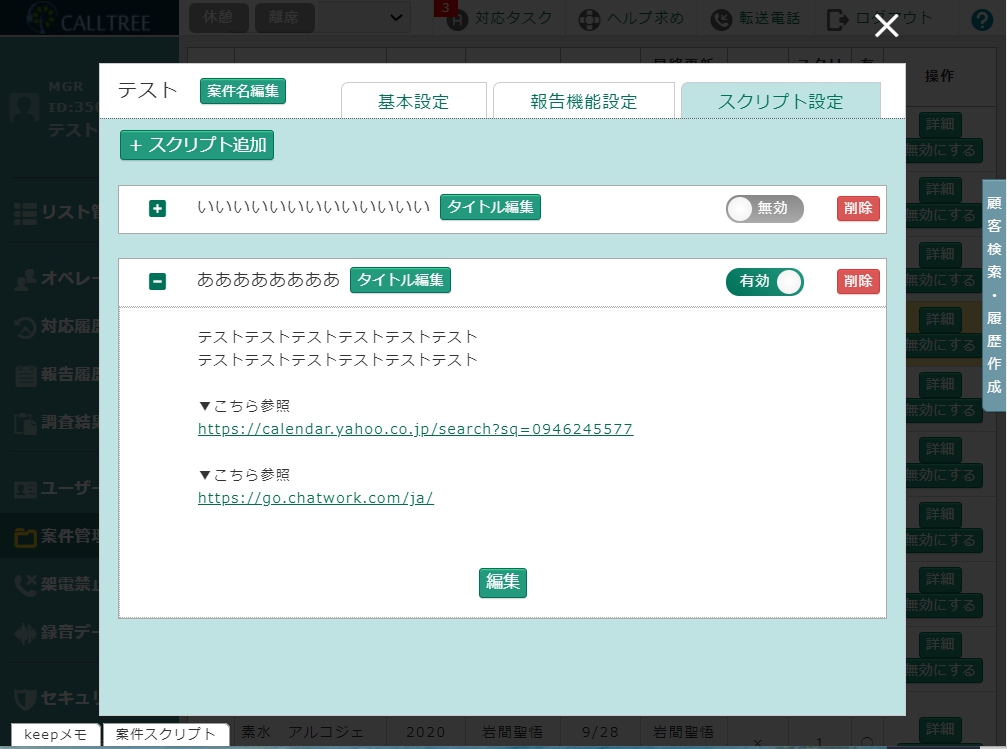The image size is (1007, 749).
Task: Switch to the 基本設定 tab
Action: 414,100
